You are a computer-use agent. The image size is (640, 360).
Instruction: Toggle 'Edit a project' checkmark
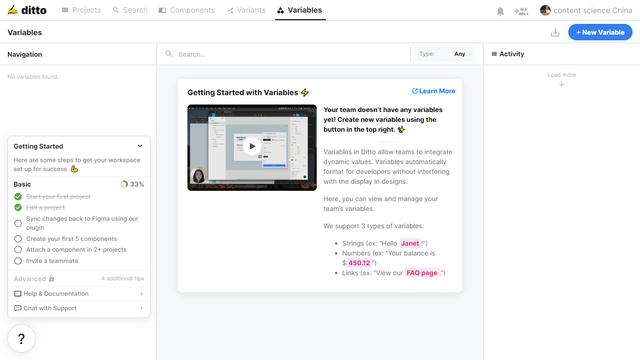[x=18, y=207]
